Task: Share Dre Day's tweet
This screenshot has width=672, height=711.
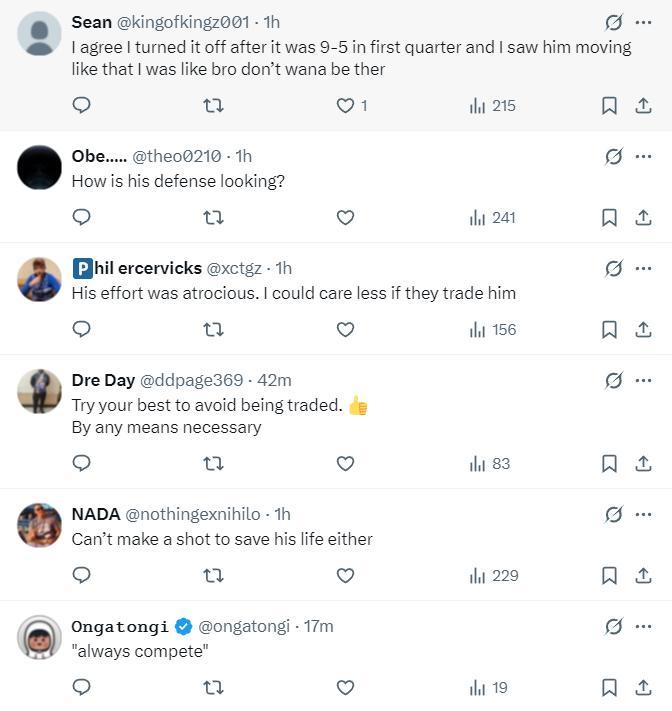Action: (x=643, y=463)
